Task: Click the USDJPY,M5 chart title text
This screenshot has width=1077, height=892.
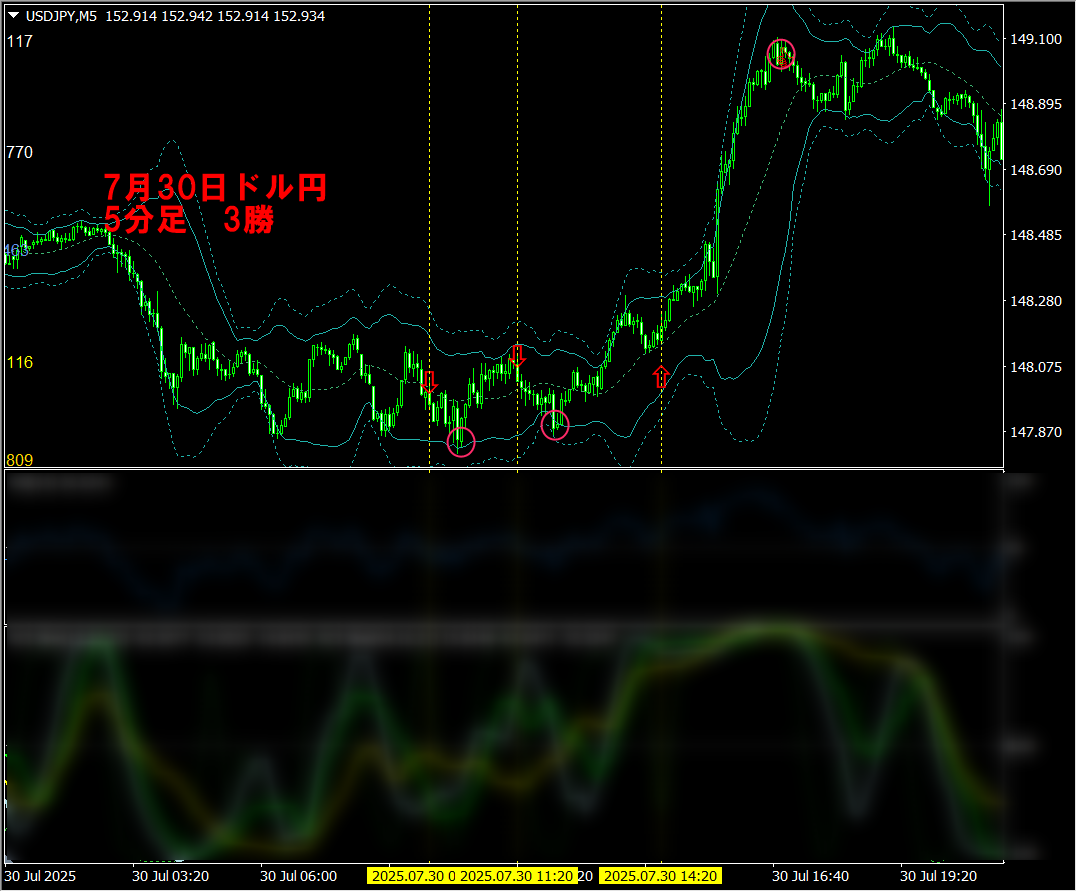Action: [61, 16]
